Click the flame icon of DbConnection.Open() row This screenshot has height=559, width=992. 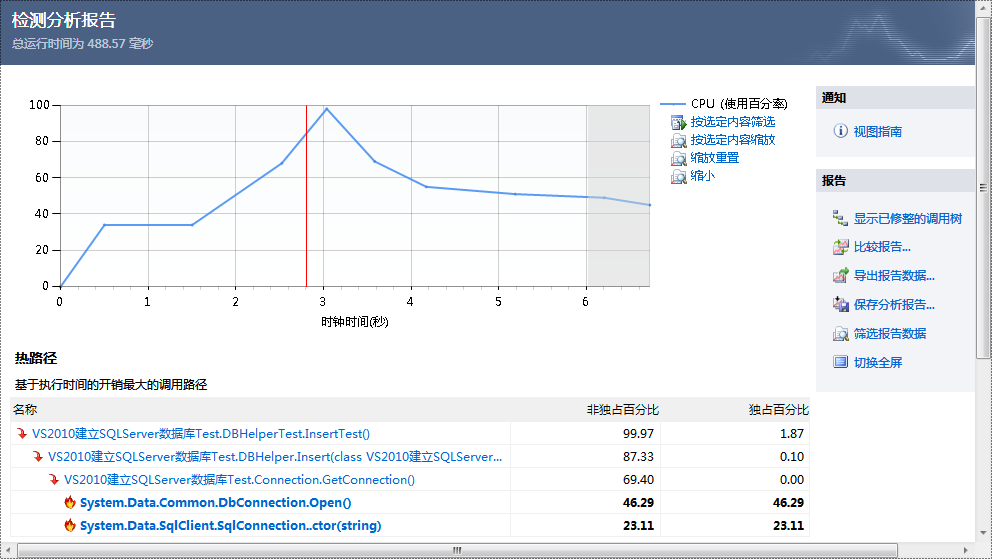(x=70, y=502)
